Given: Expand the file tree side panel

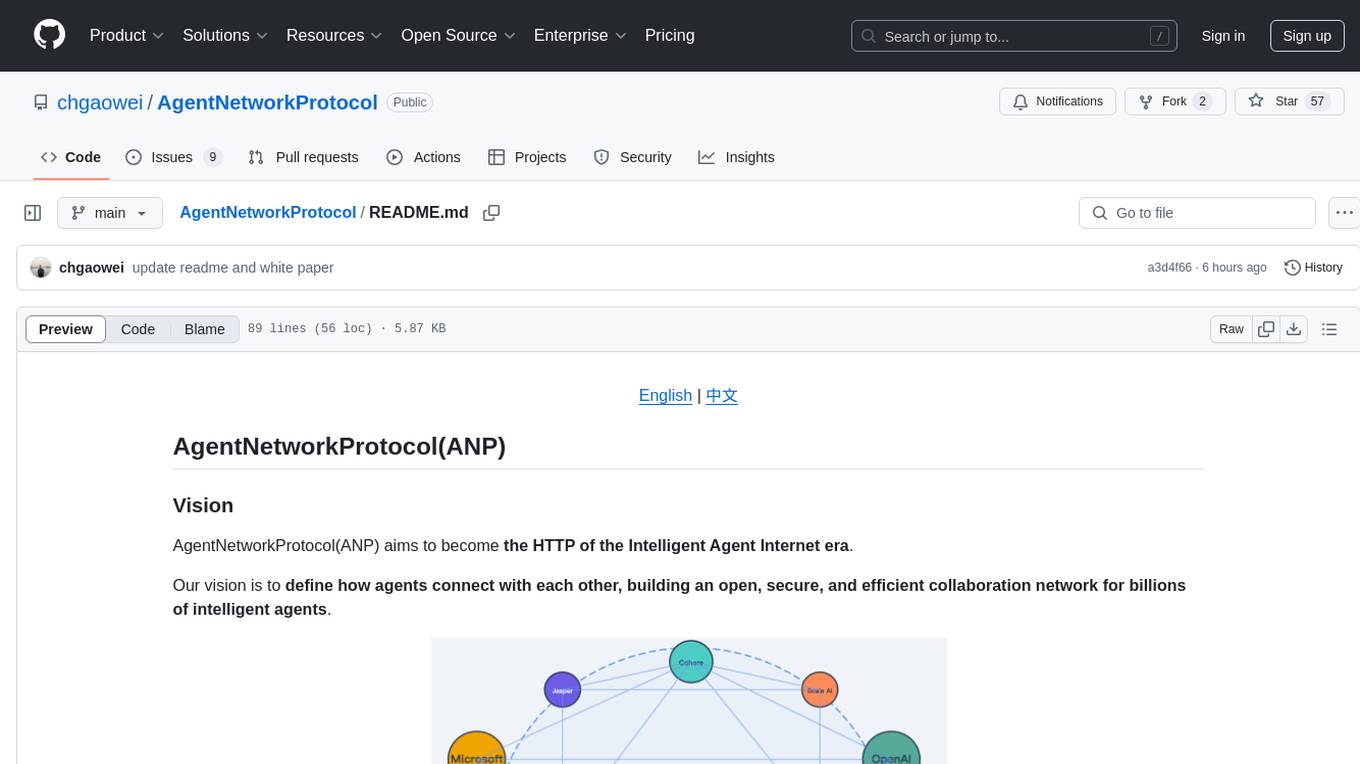Looking at the screenshot, I should pos(33,213).
